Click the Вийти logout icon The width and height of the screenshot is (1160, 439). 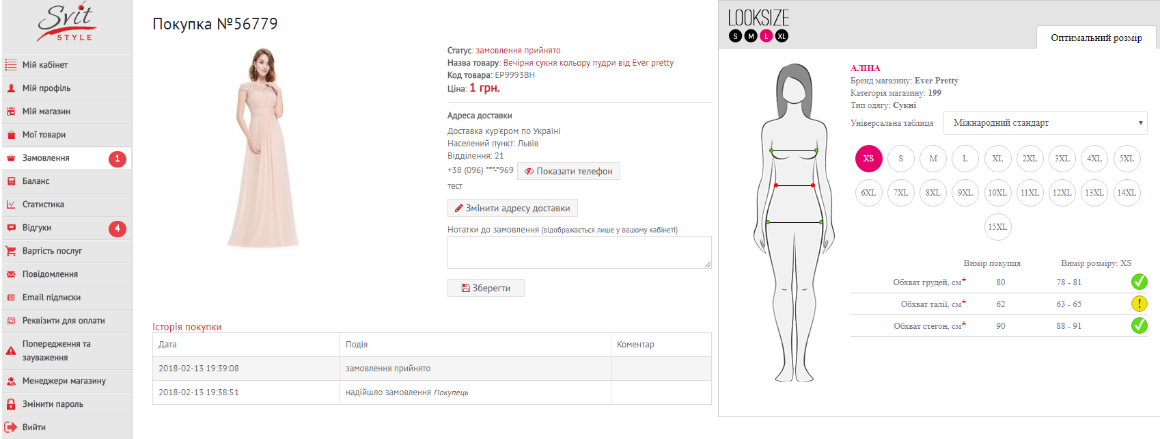11,427
